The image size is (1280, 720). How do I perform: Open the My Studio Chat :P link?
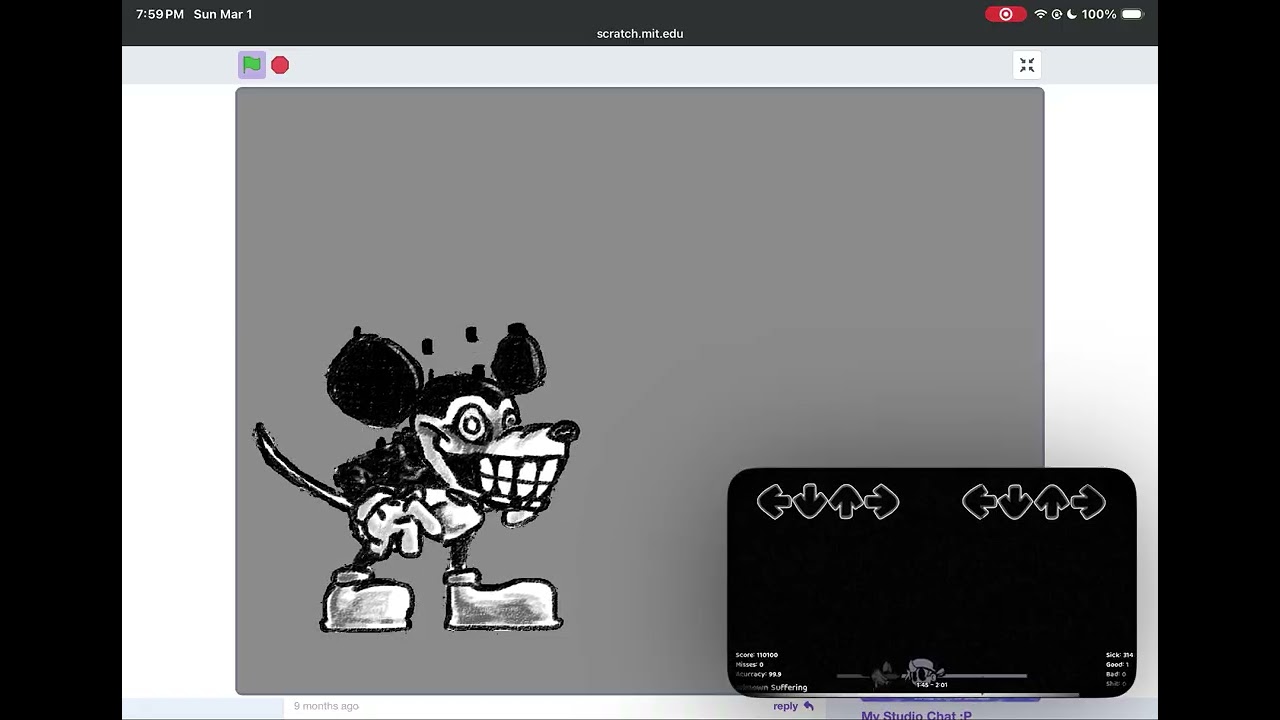916,715
